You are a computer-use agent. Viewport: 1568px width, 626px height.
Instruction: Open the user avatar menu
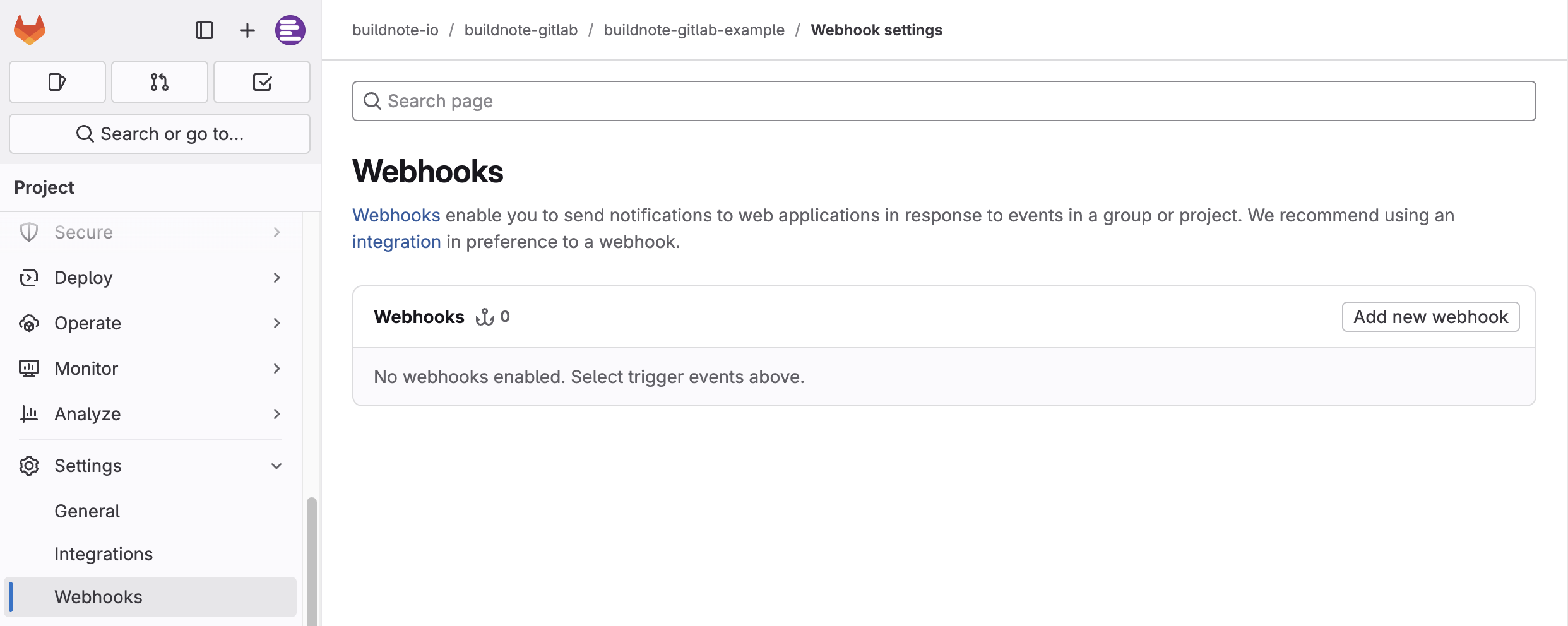click(x=290, y=30)
